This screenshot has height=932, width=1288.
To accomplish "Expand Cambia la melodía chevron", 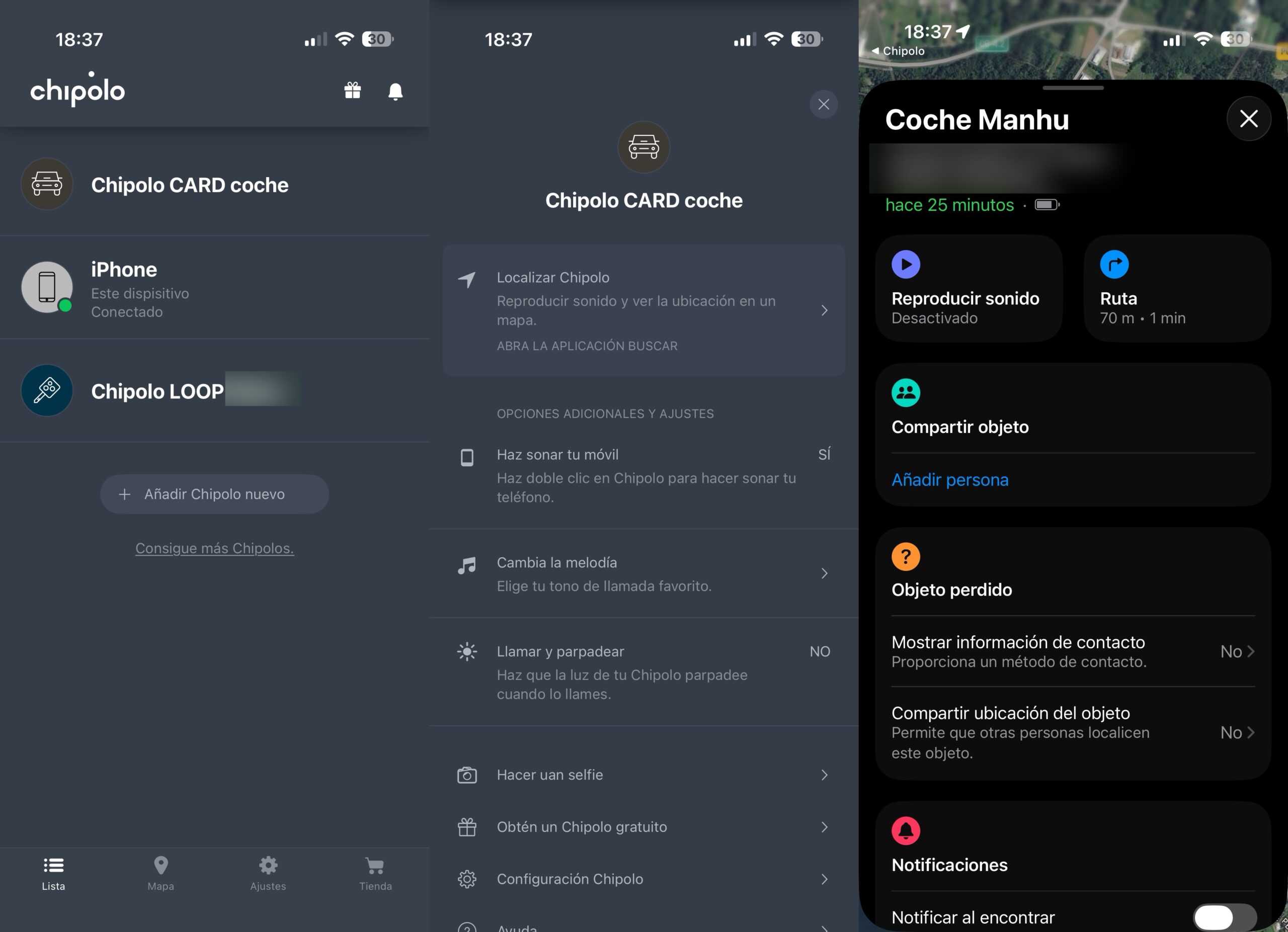I will tap(824, 573).
